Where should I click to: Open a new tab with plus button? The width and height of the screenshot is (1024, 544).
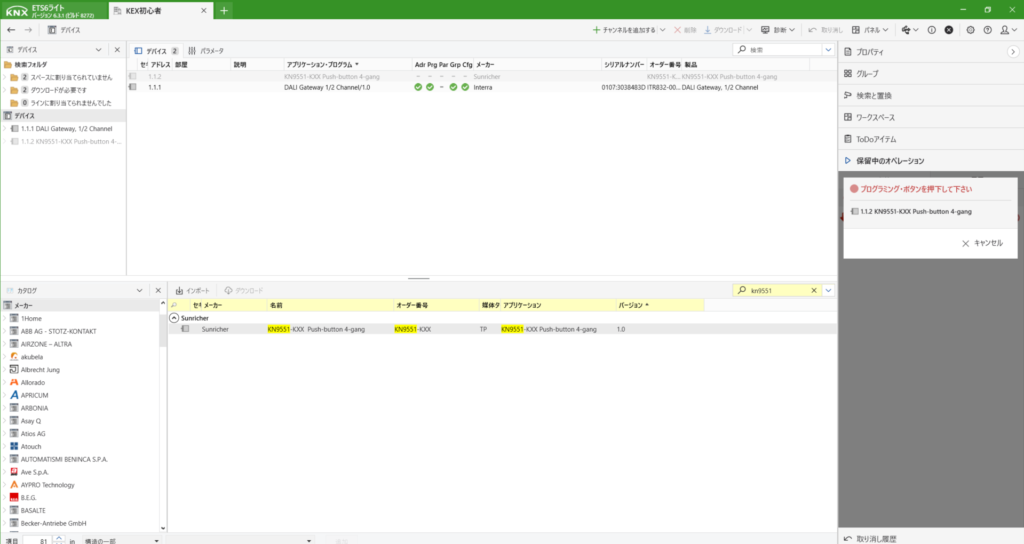224,10
